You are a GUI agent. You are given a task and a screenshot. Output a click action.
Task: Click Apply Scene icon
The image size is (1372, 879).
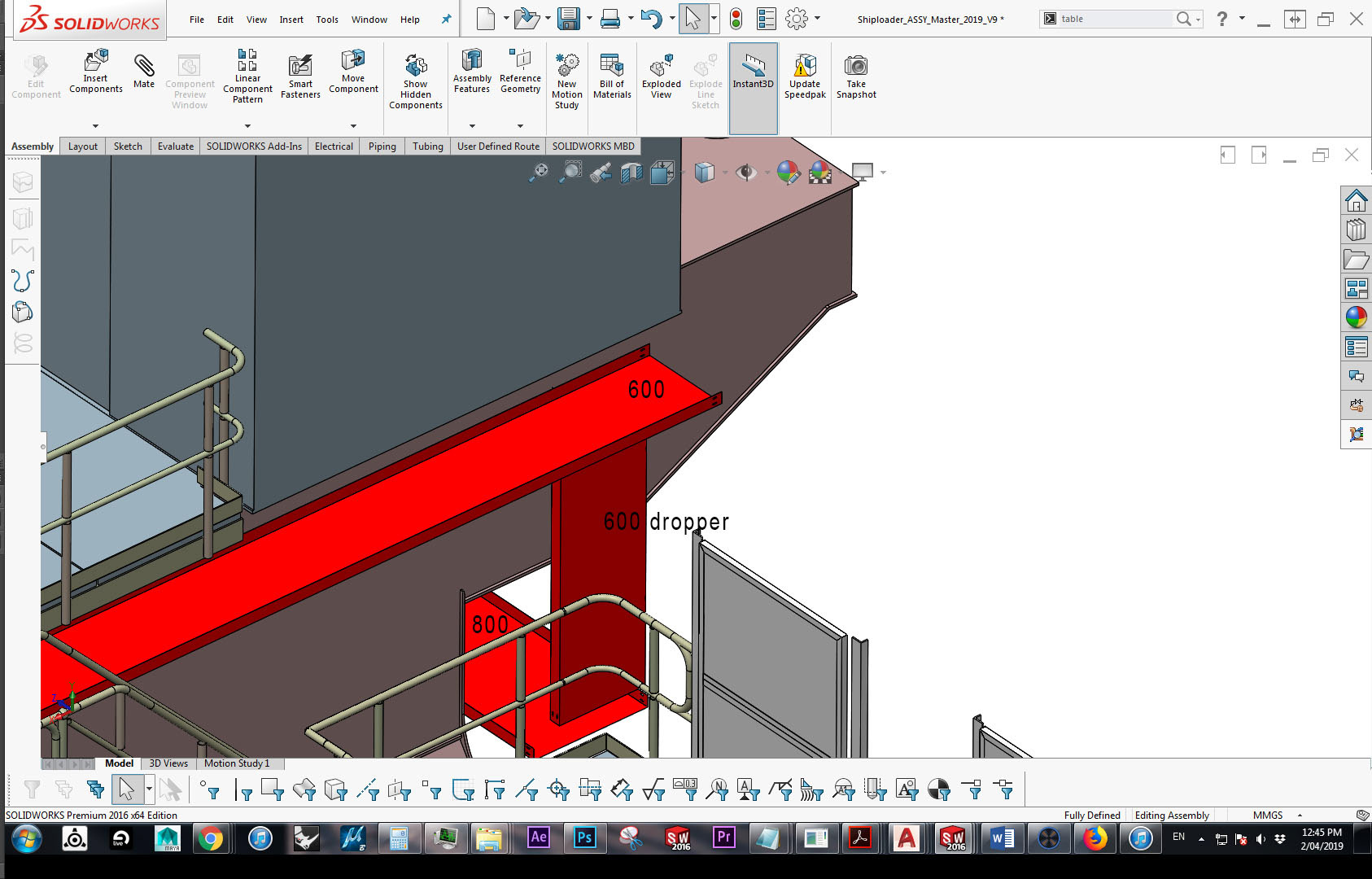[x=820, y=172]
